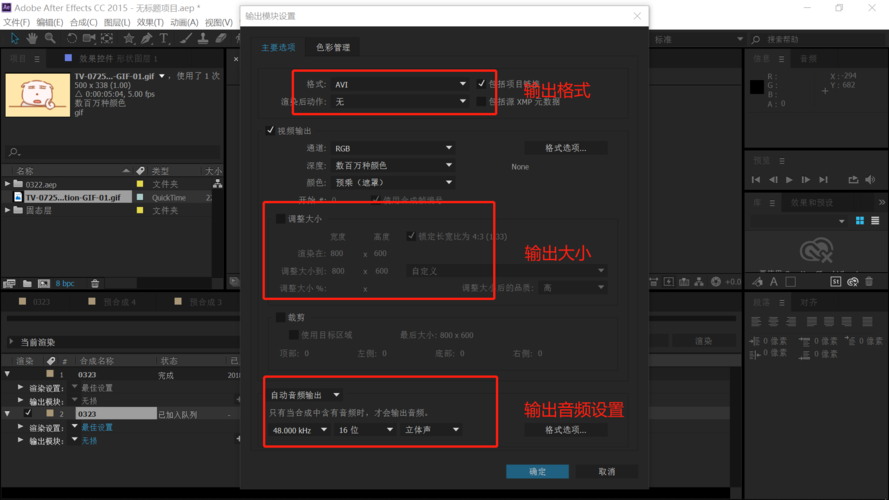
Task: Switch effects panel to grid view
Action: 860,221
